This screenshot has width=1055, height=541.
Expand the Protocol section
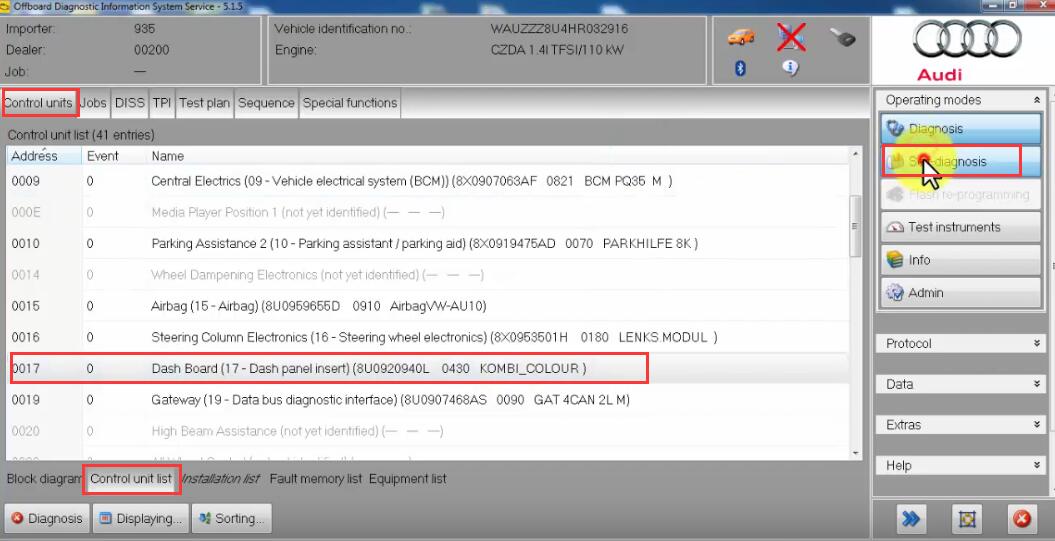click(x=961, y=343)
